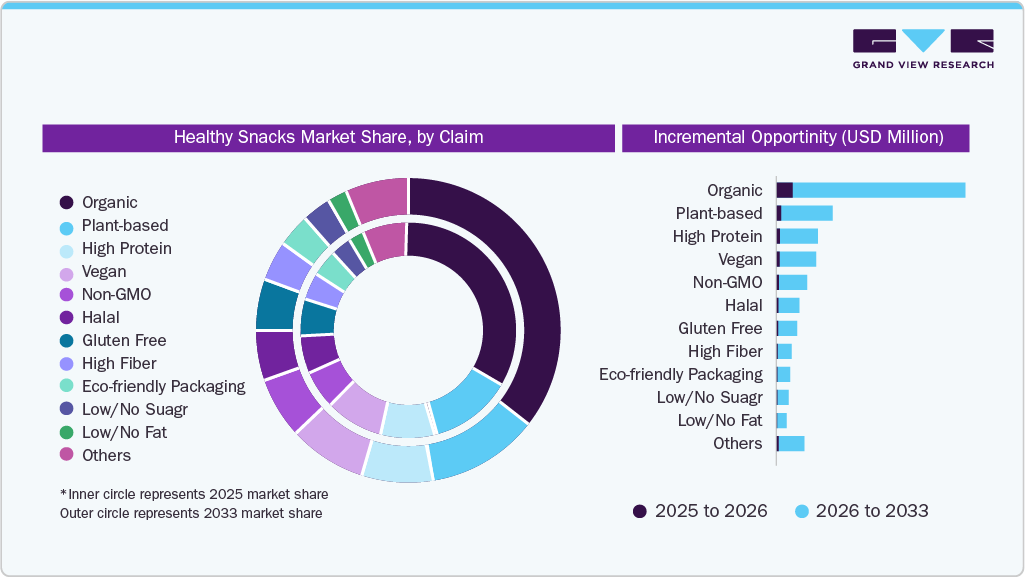Viewport: 1025px width, 577px height.
Task: Click the Vegan legend color dot
Action: click(x=67, y=274)
